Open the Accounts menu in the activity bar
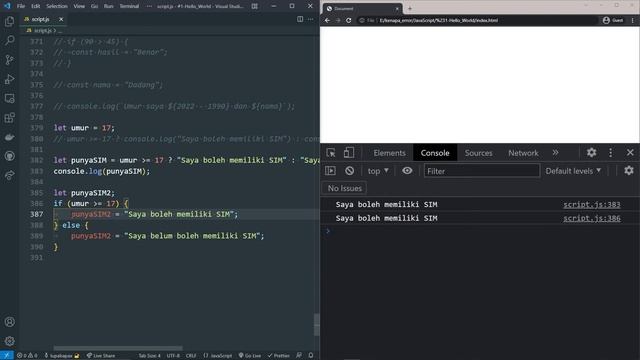 (9, 322)
